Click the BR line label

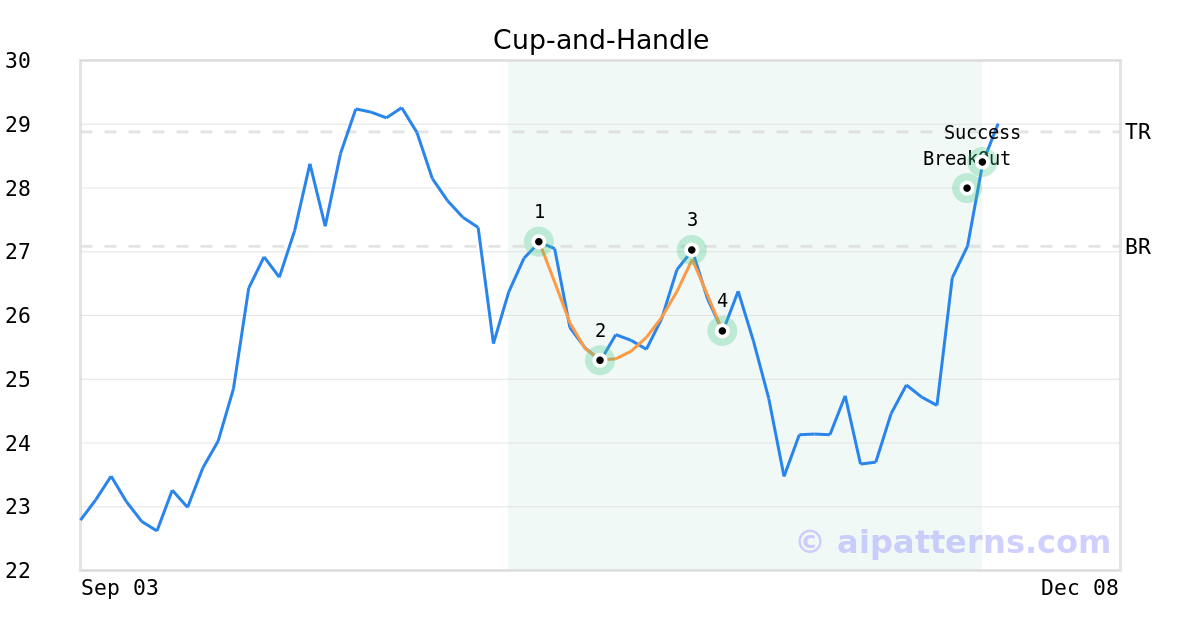[x=1137, y=247]
